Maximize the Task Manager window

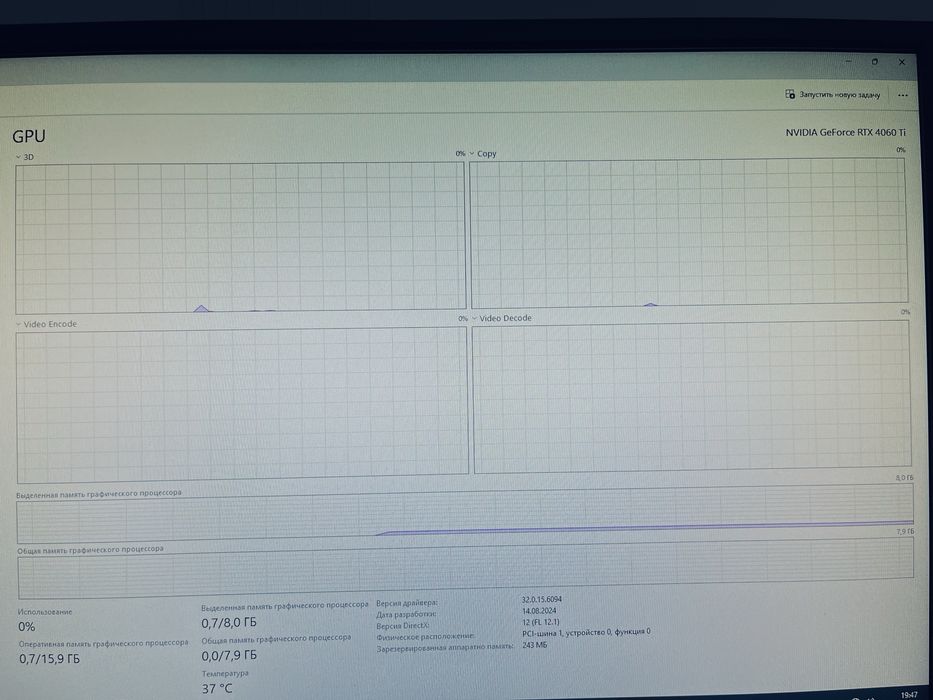[x=875, y=61]
